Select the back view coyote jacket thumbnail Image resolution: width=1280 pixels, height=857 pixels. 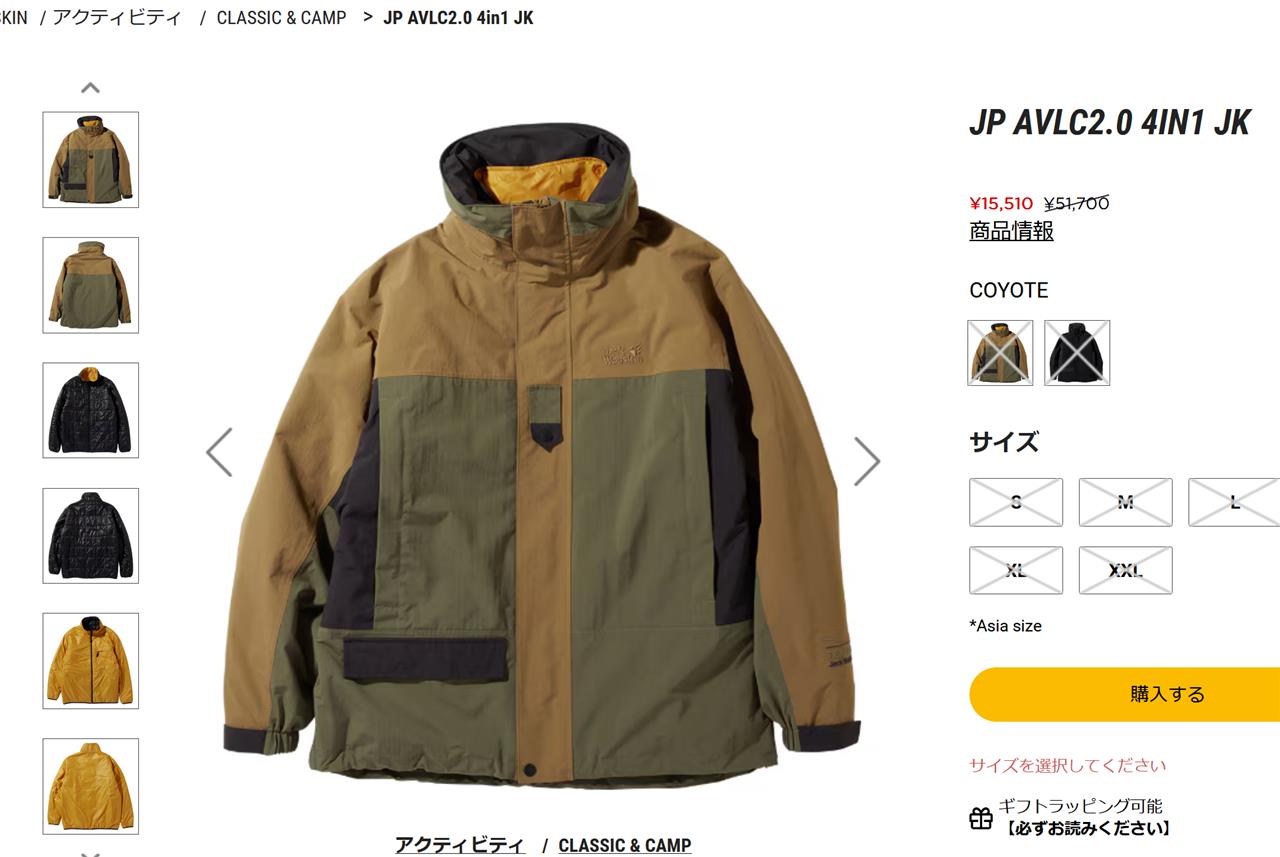91,285
